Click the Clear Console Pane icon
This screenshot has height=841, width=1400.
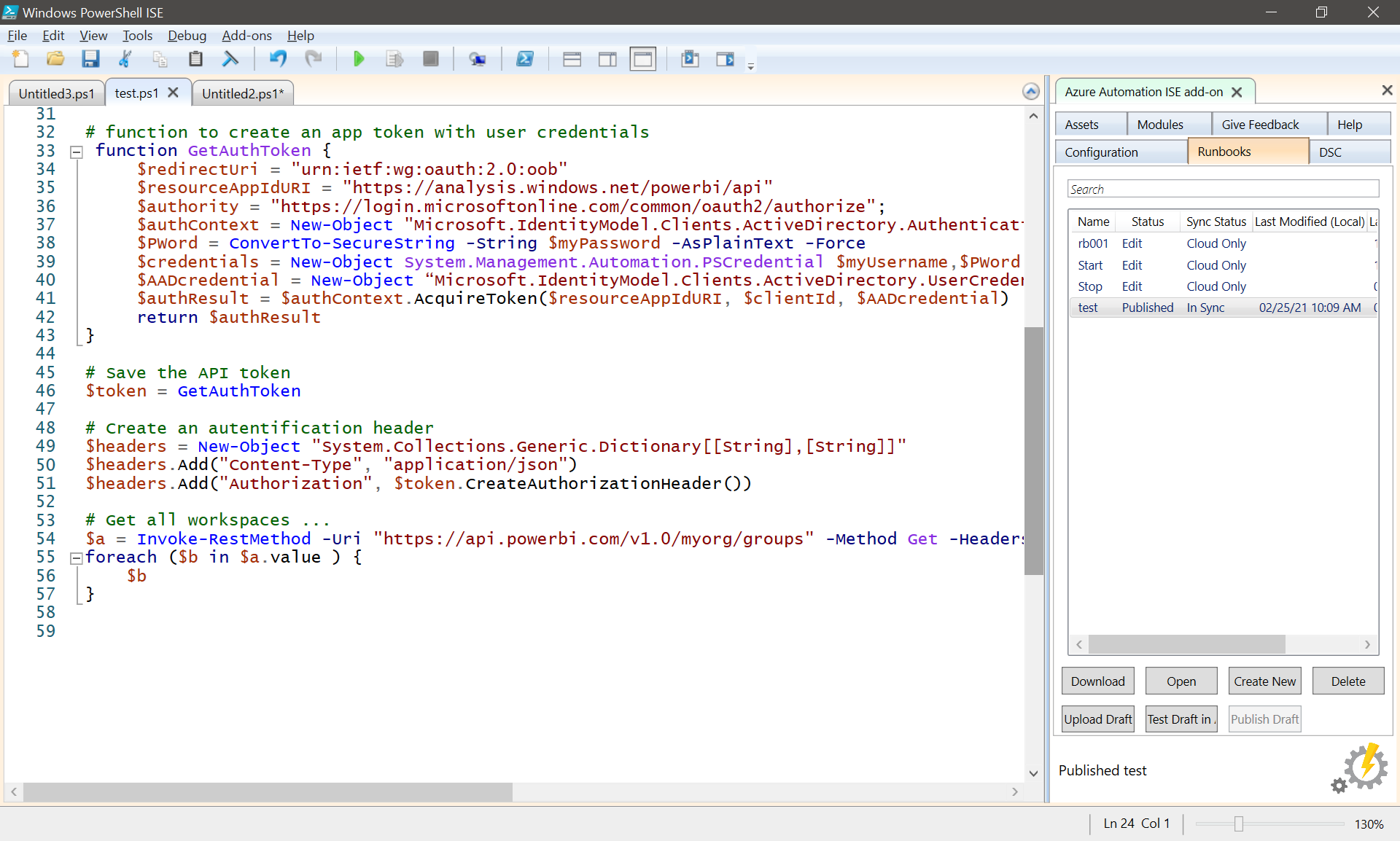230,59
